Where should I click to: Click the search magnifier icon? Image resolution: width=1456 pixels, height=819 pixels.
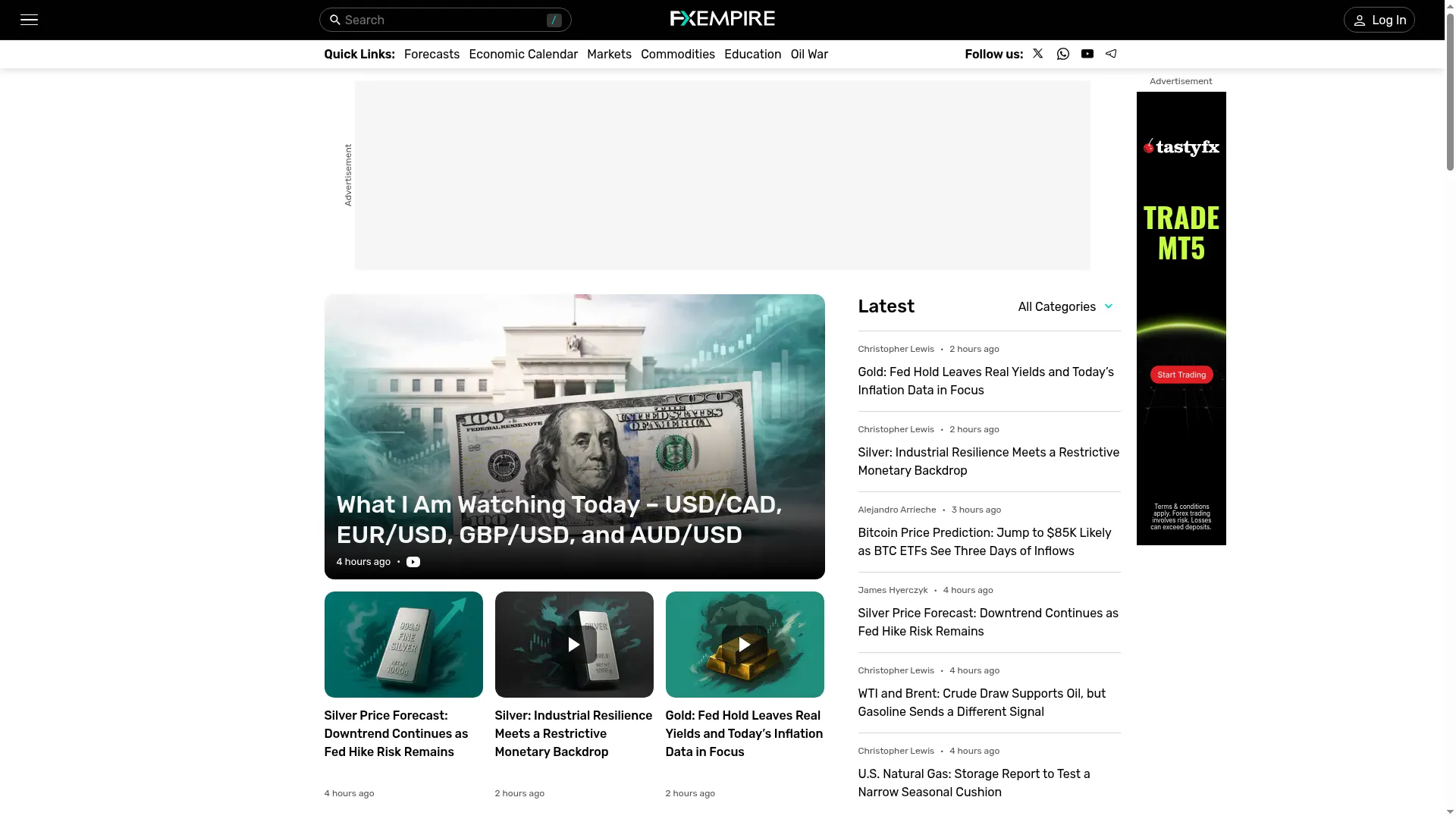click(334, 20)
